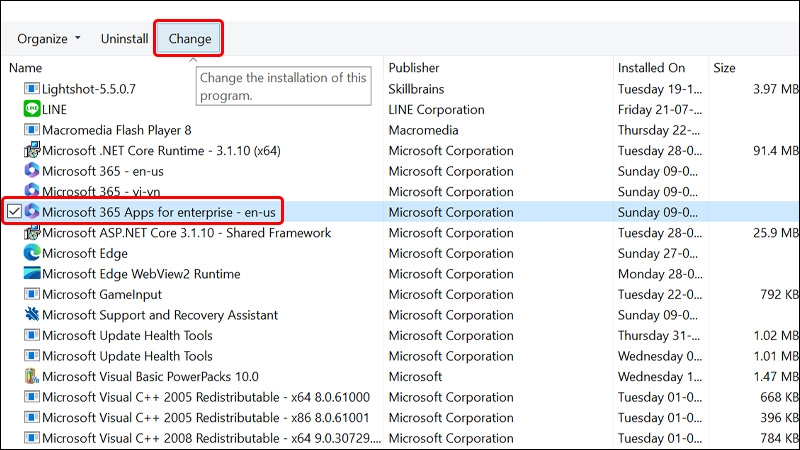Click the 396 KB size value
The width and height of the screenshot is (800, 450).
pyautogui.click(x=779, y=417)
